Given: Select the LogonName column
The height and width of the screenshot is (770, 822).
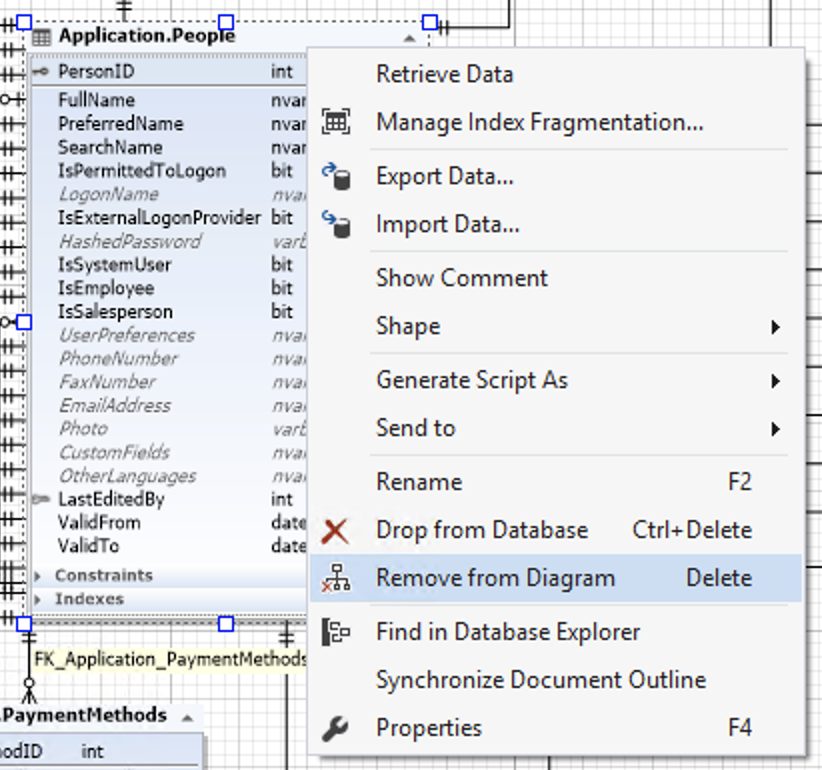Looking at the screenshot, I should tap(169, 194).
